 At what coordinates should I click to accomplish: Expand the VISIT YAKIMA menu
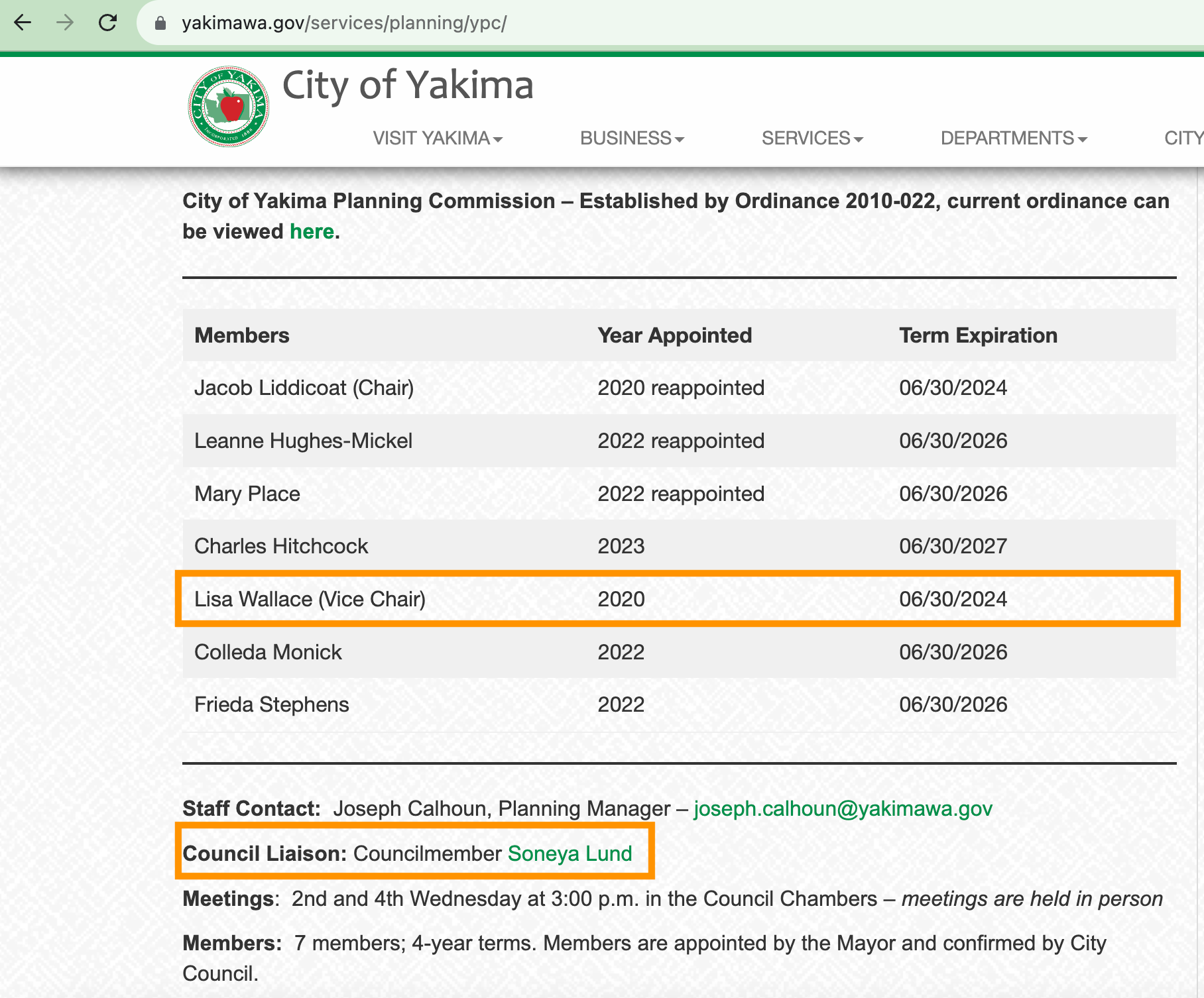pyautogui.click(x=438, y=139)
